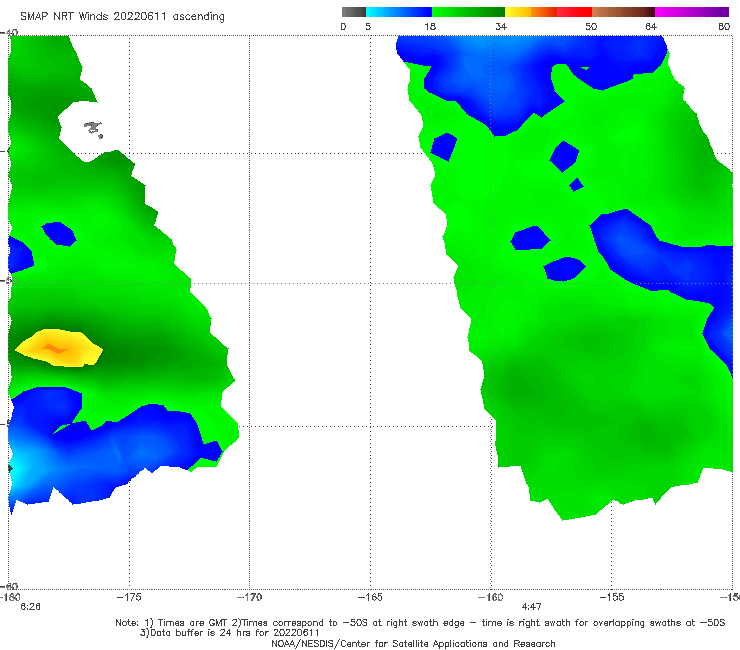This screenshot has height=650, width=740.
Task: Click the Times are GMT note line
Action: pyautogui.click(x=420, y=623)
